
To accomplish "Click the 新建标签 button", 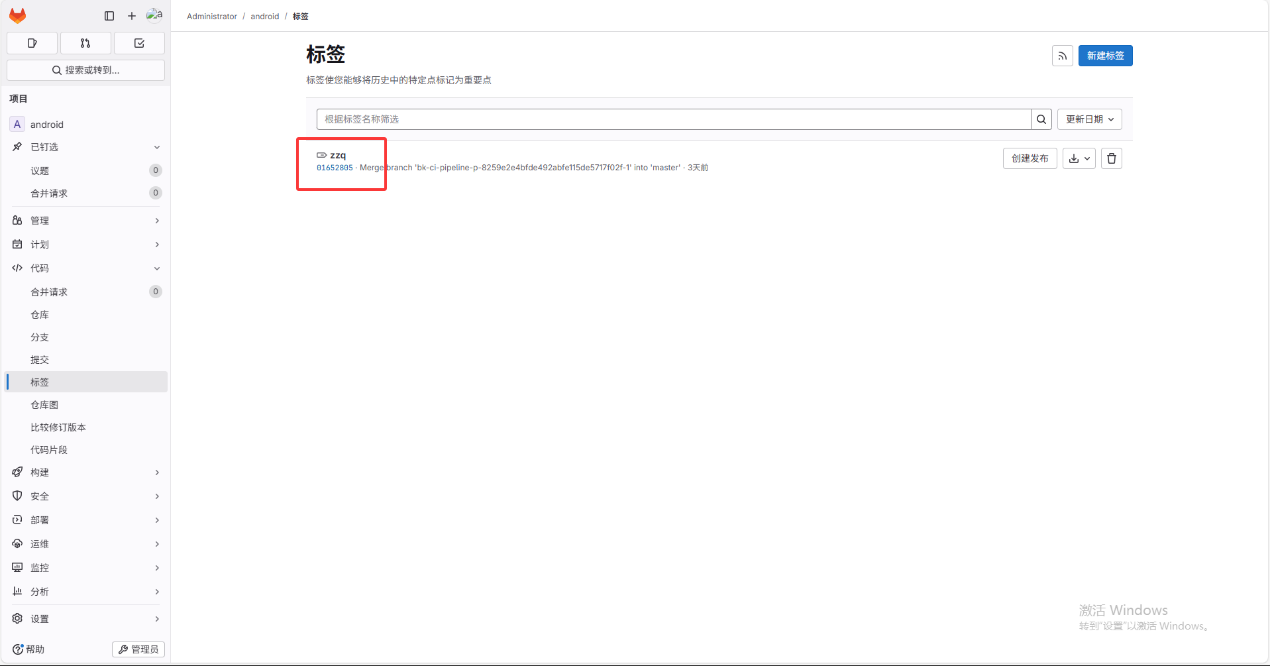I will [1105, 56].
